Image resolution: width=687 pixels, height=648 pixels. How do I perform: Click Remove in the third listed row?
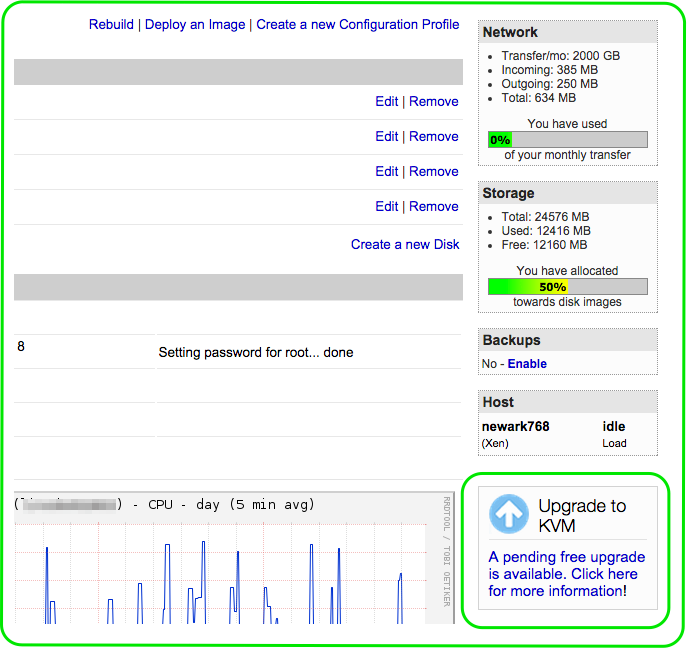(x=434, y=171)
